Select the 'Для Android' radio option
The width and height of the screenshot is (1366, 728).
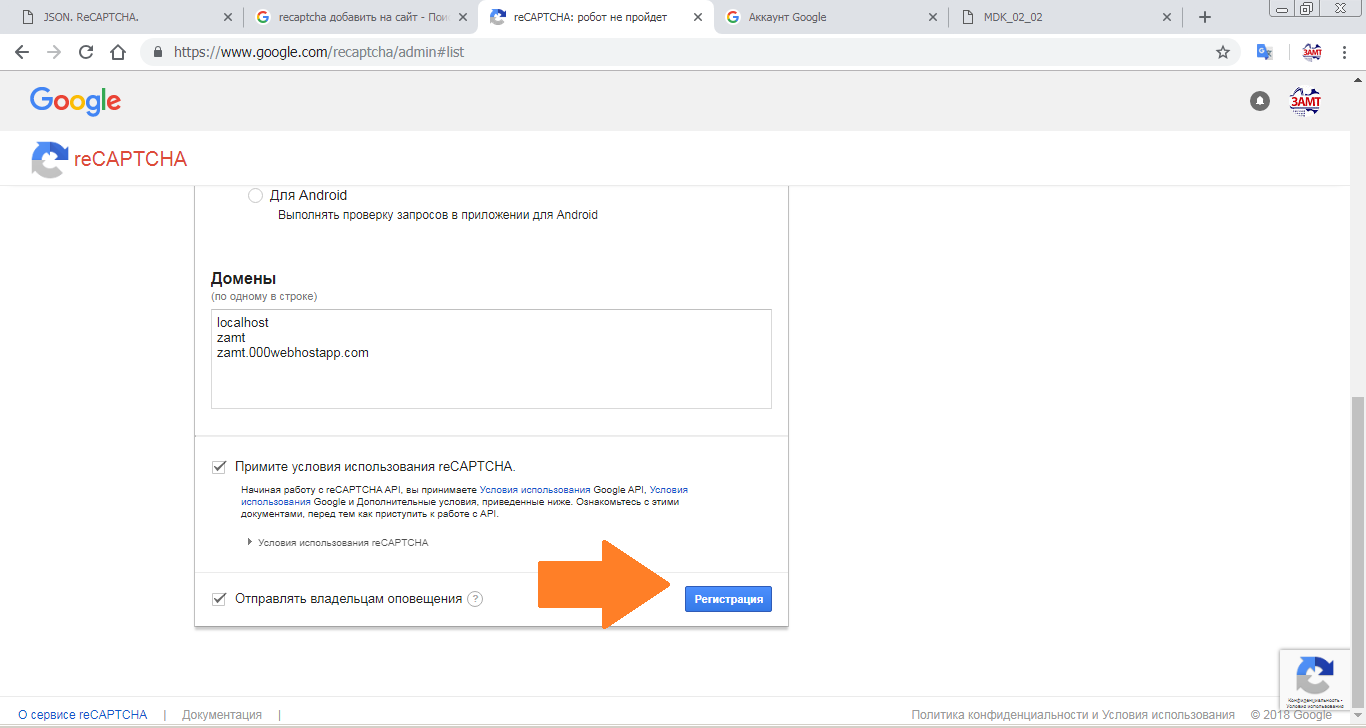pos(255,195)
